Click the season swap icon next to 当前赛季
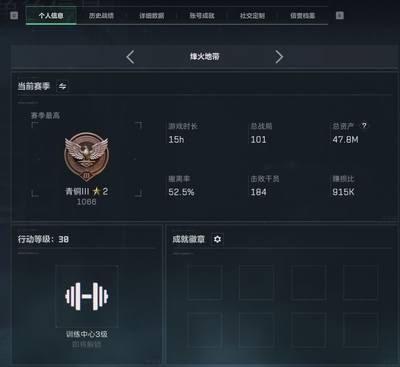 coord(62,86)
